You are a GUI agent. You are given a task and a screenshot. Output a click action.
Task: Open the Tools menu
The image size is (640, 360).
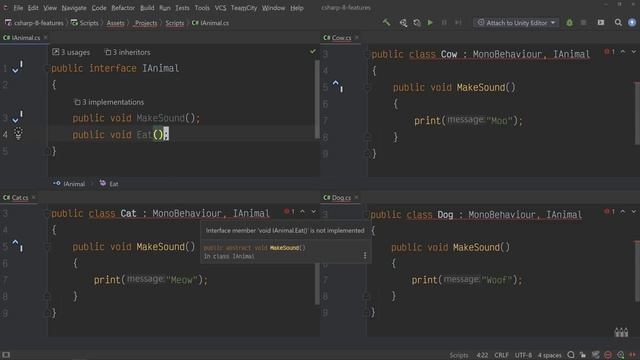pos(202,8)
